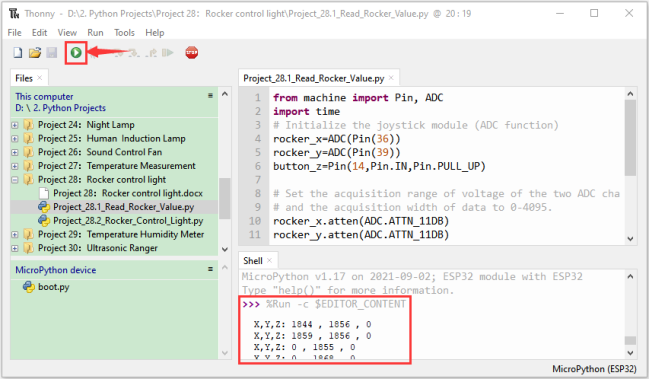The height and width of the screenshot is (379, 650).
Task: Open the Run menu
Action: tap(95, 32)
